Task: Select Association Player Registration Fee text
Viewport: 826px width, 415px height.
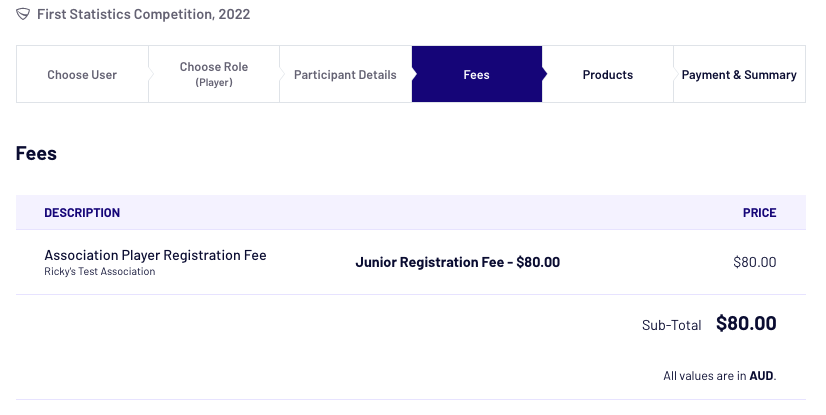Action: 155,255
